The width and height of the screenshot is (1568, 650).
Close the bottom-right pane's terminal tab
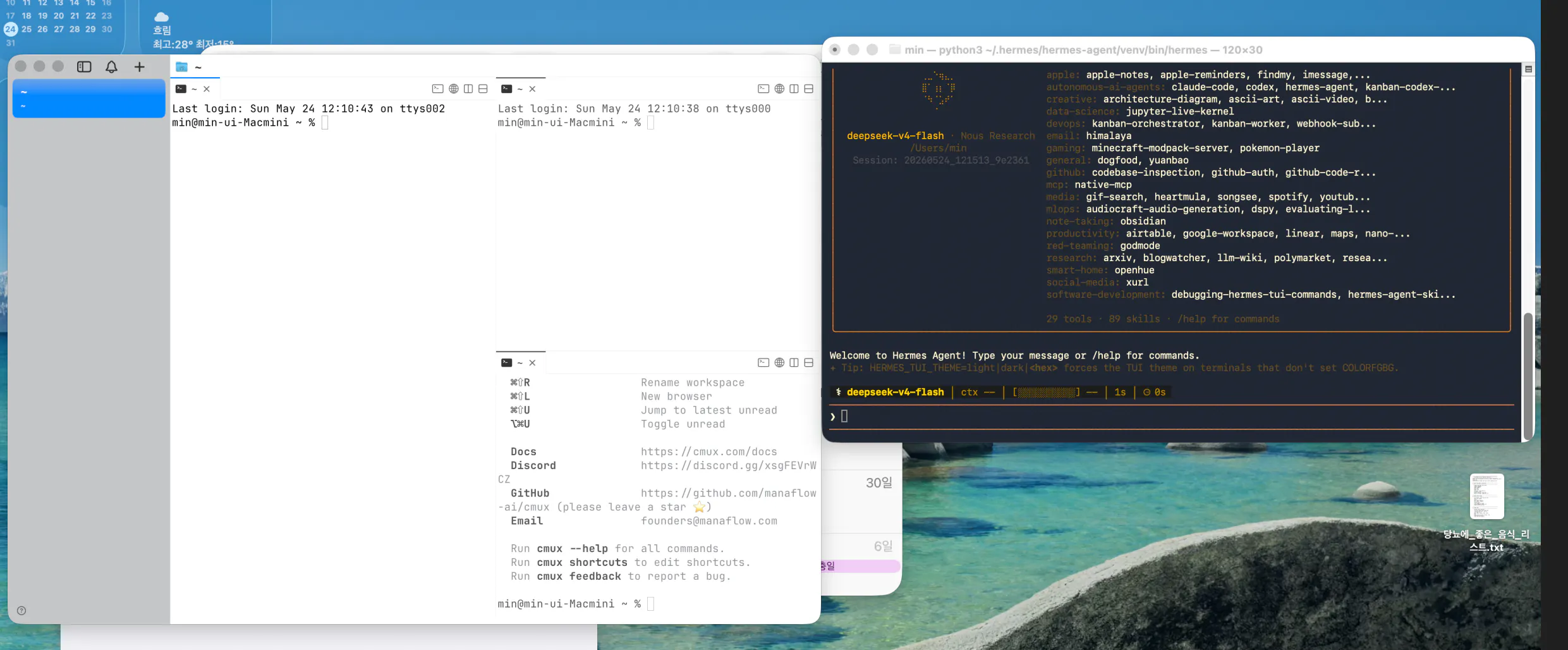[x=532, y=363]
